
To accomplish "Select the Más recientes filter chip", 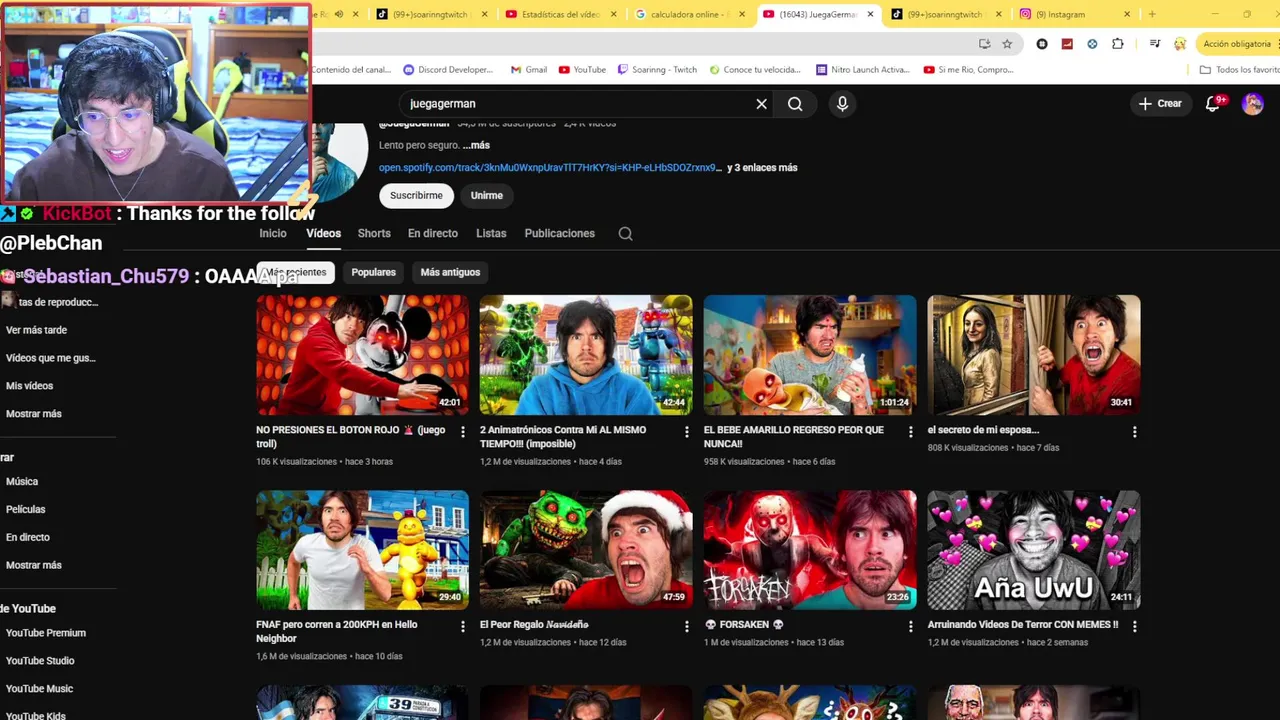I will coord(296,272).
